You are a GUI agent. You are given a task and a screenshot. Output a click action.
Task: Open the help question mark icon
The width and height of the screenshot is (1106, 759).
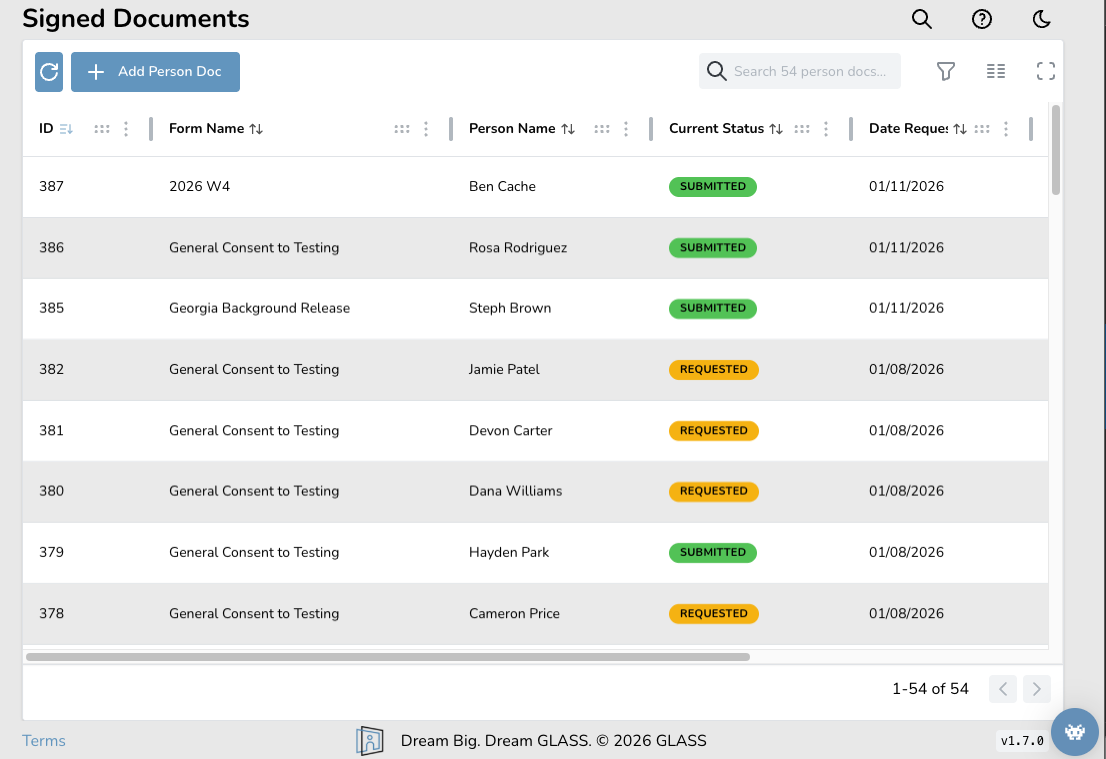pyautogui.click(x=981, y=19)
